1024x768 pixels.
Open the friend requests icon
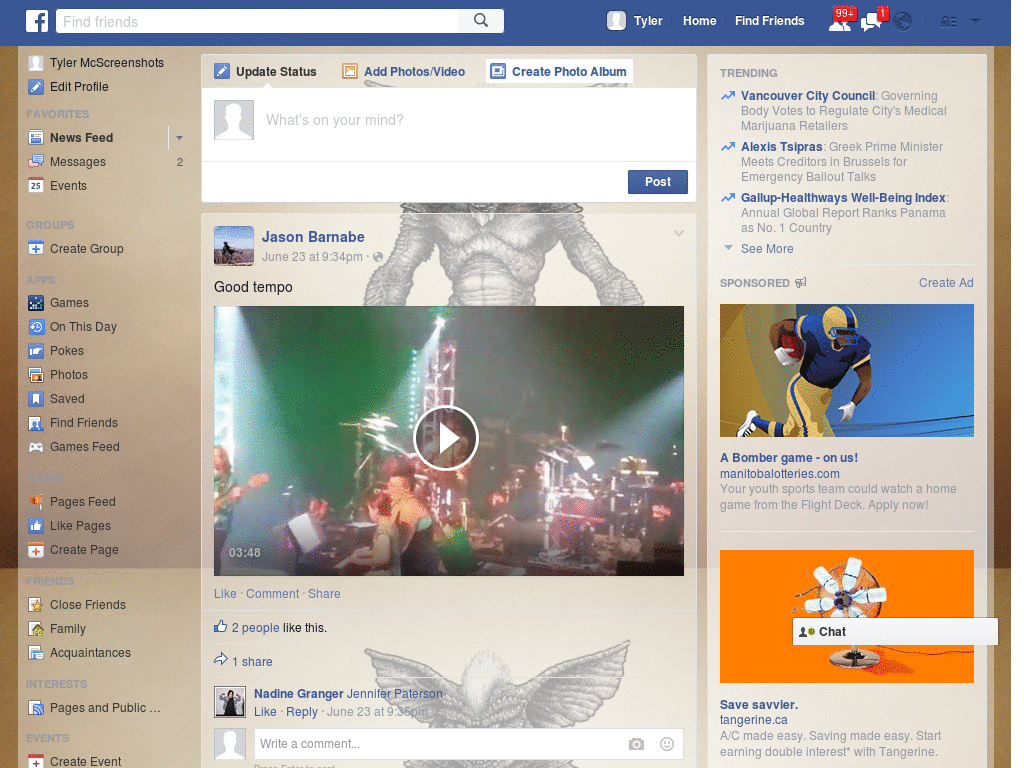(x=841, y=20)
